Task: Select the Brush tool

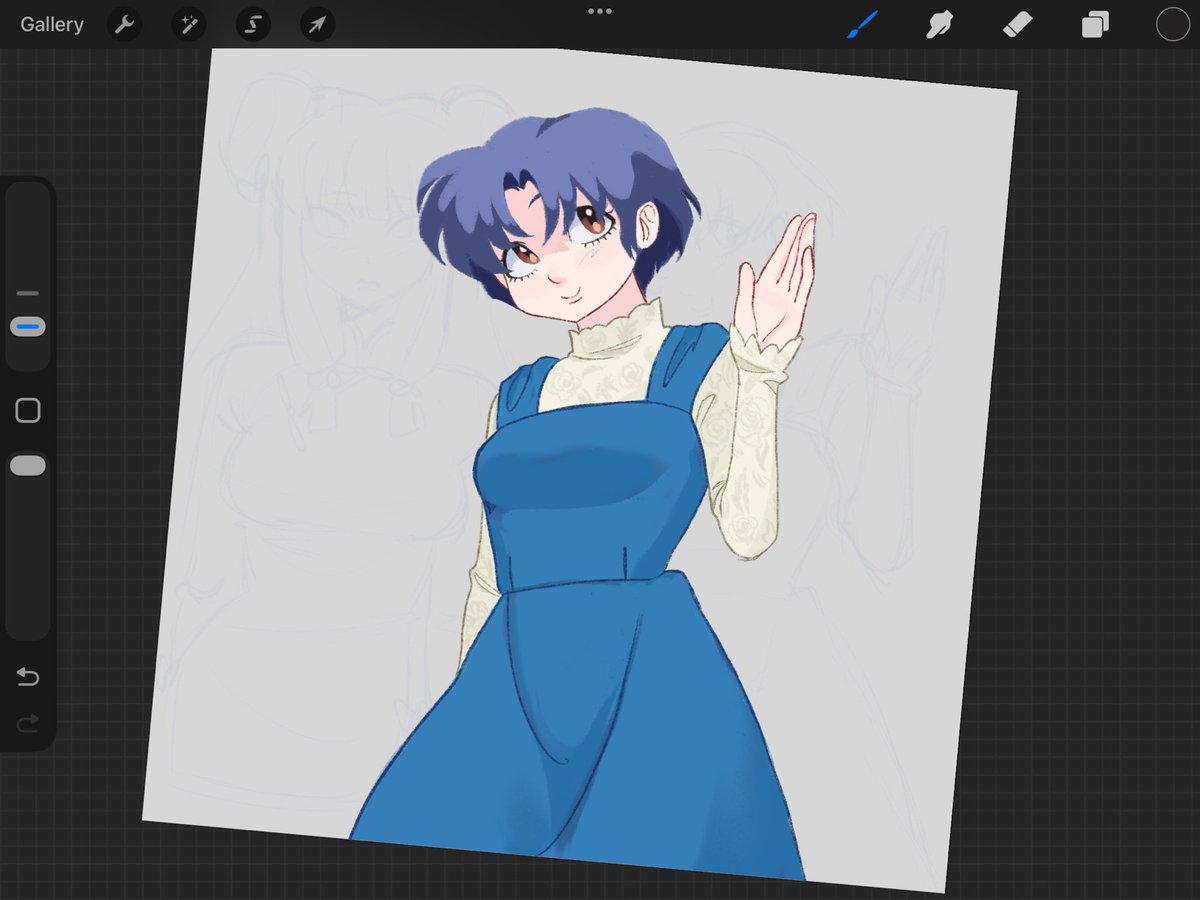Action: [x=861, y=25]
